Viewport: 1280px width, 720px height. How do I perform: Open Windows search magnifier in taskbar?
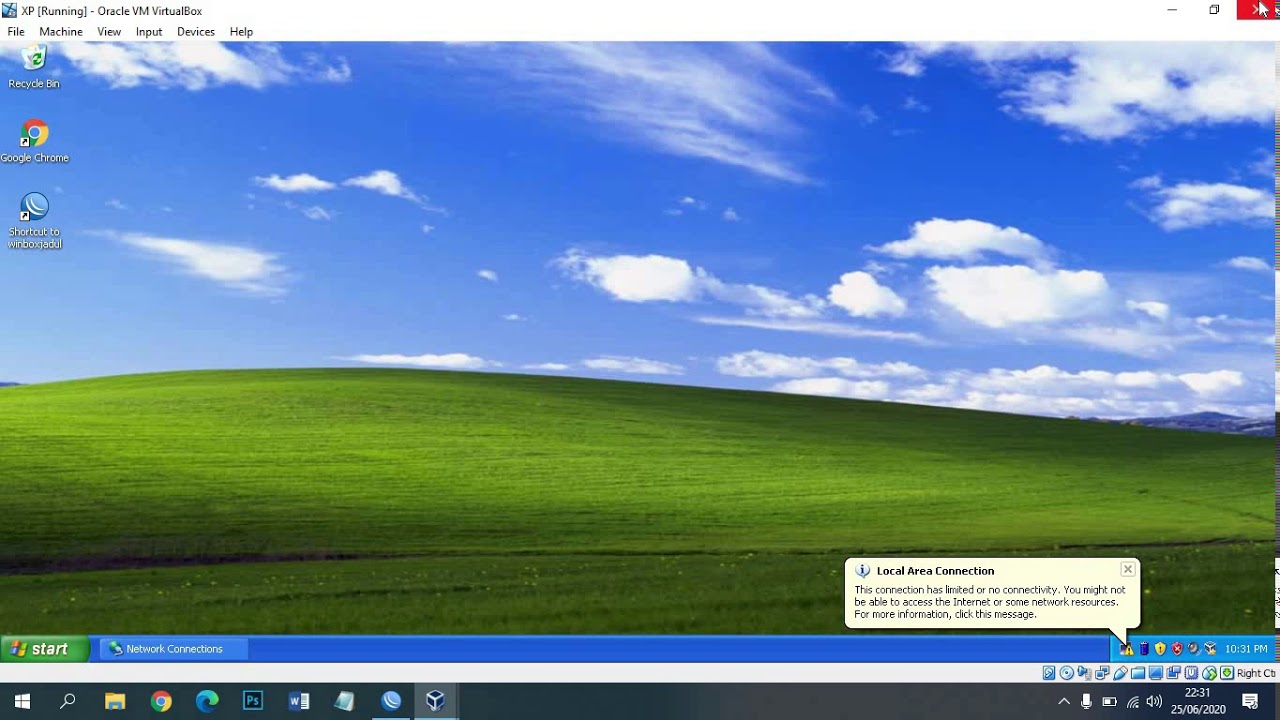[68, 701]
